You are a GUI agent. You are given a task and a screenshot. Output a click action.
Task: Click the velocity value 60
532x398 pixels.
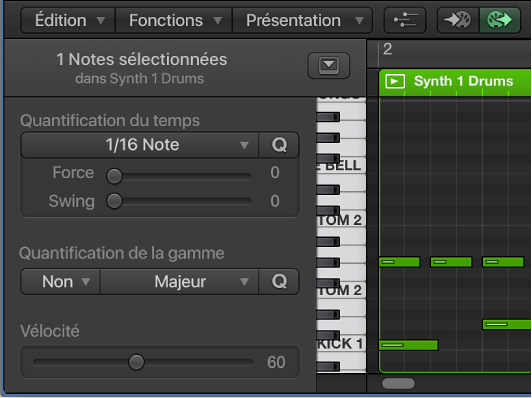click(276, 362)
